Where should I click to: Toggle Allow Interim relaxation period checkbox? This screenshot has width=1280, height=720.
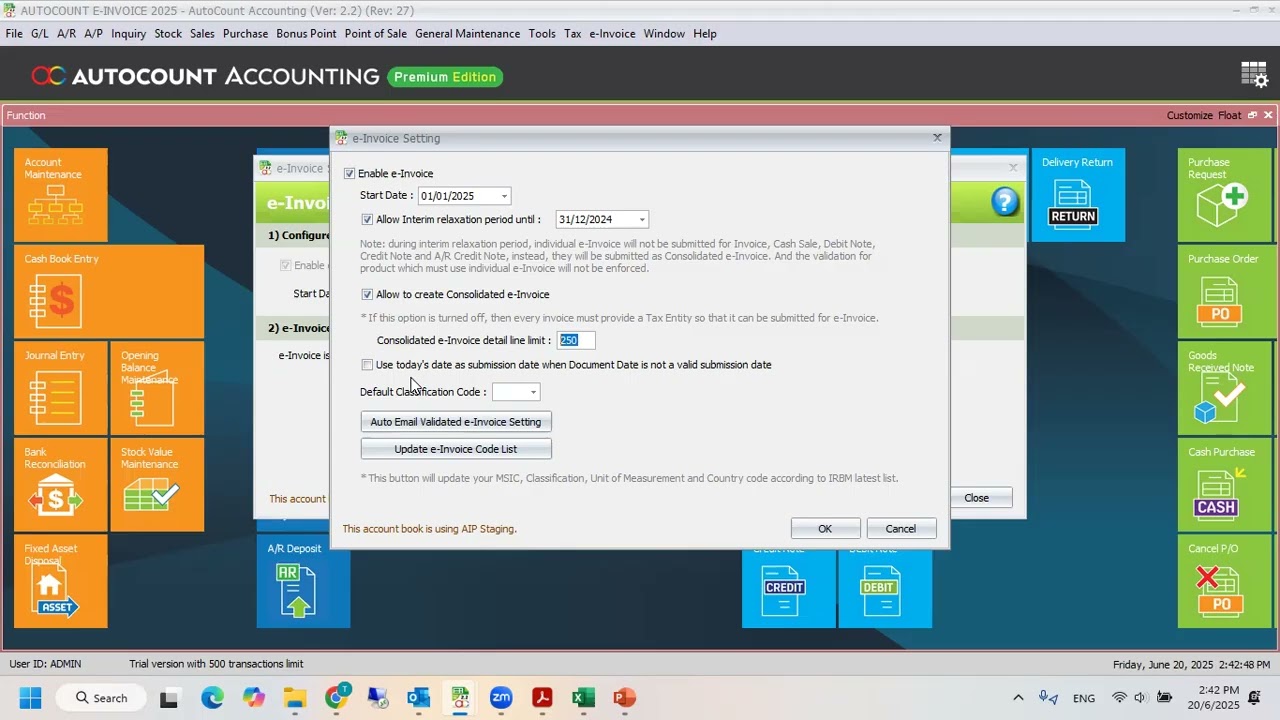pos(367,220)
